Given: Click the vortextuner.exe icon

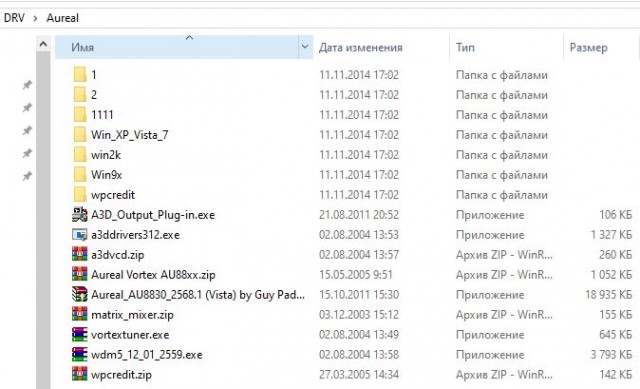Looking at the screenshot, I should click(80, 334).
